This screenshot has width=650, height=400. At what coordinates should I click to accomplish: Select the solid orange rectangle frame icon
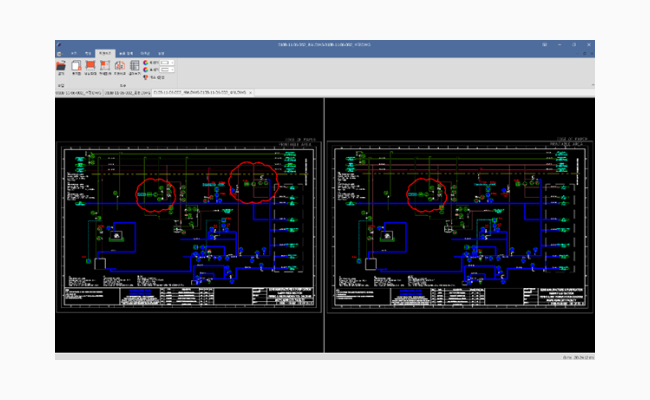coord(90,65)
